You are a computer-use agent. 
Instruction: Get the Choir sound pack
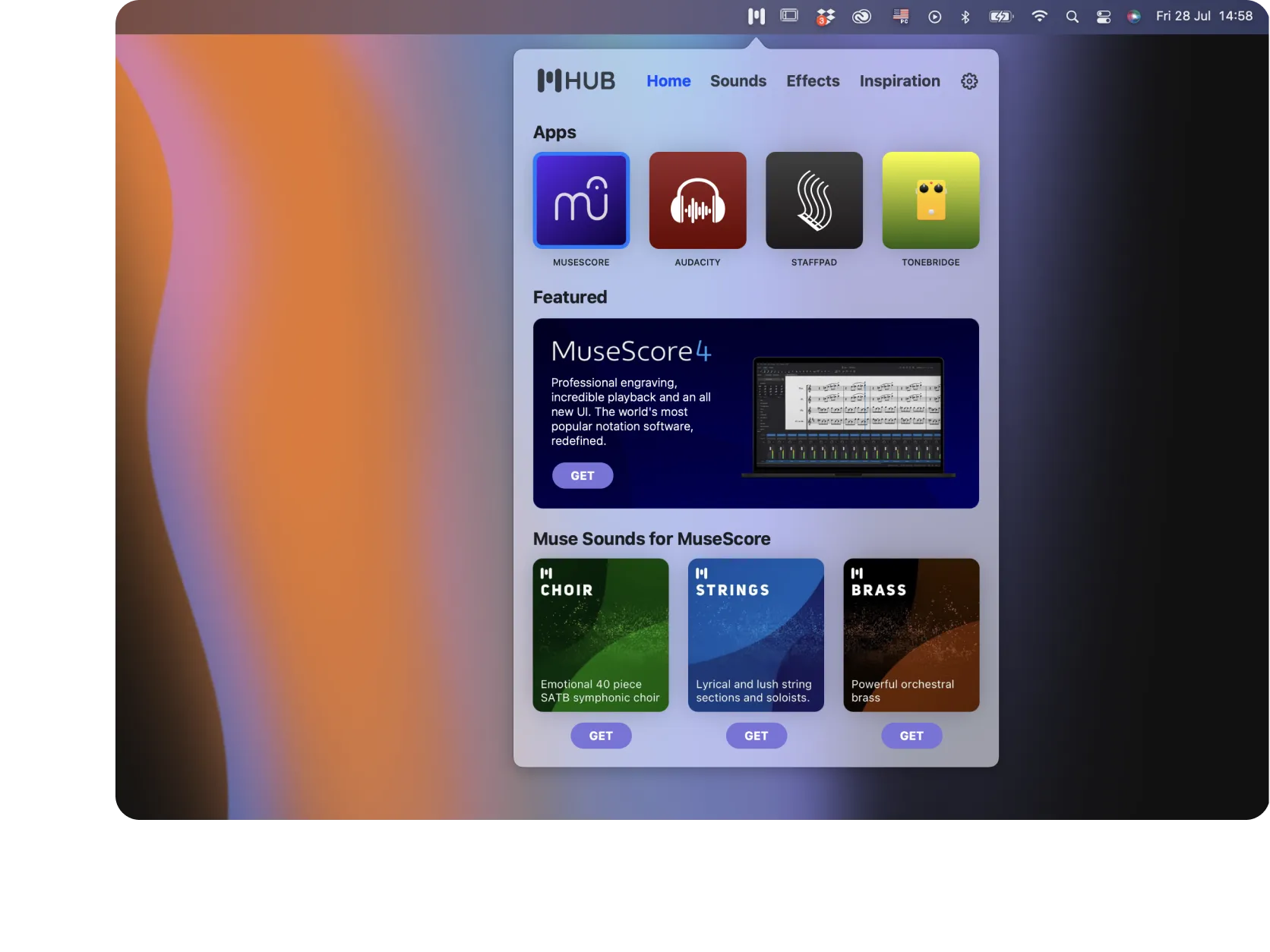coord(601,736)
